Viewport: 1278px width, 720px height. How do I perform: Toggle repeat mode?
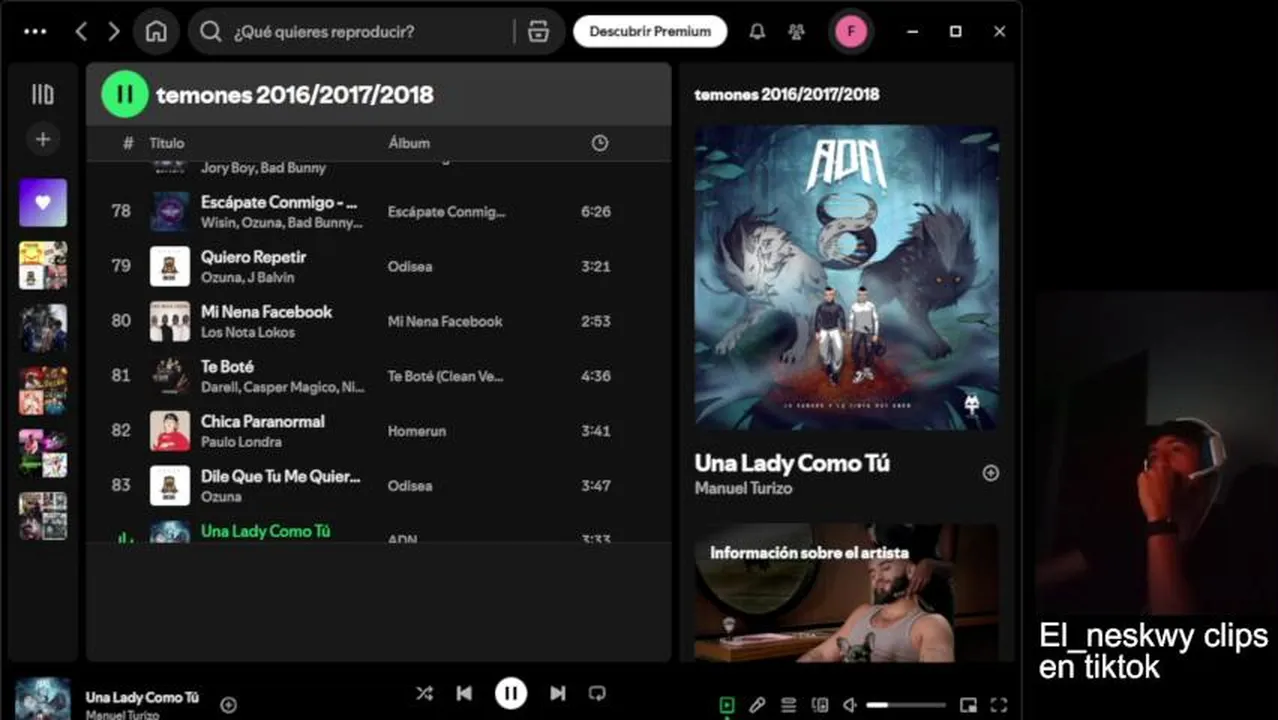tap(597, 693)
